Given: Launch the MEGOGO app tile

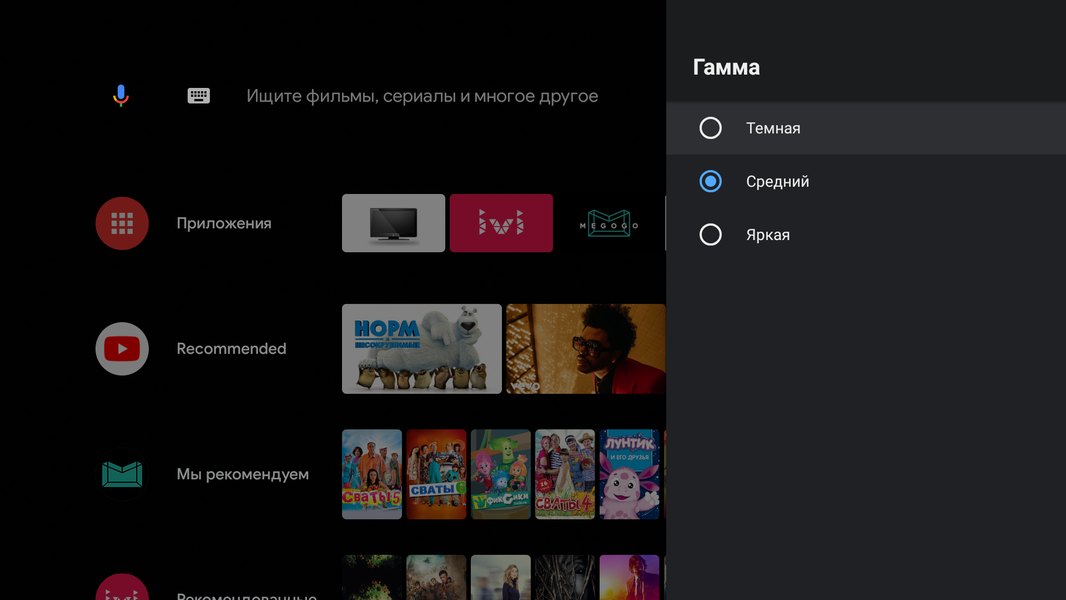Looking at the screenshot, I should click(x=609, y=223).
